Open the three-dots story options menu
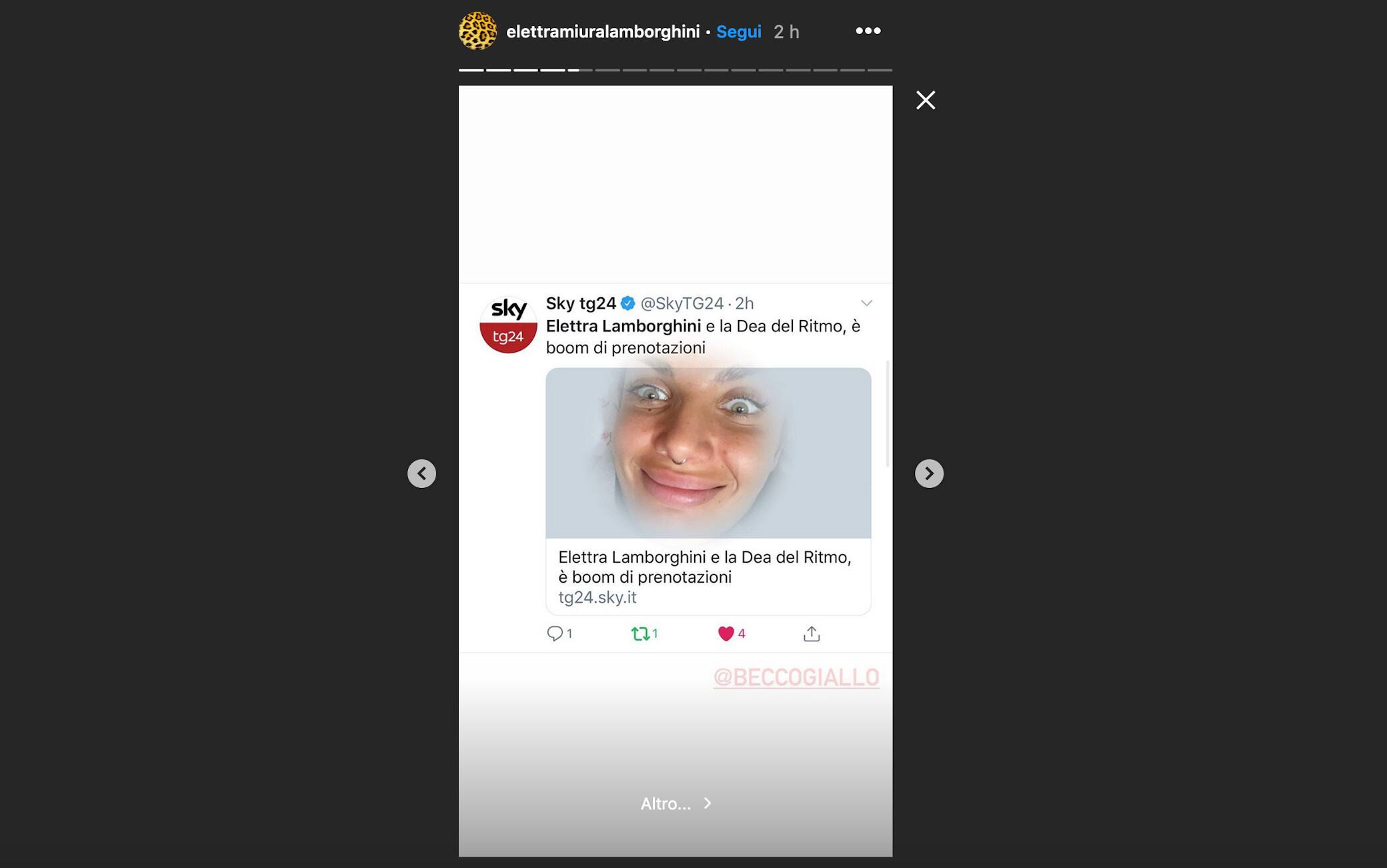 pyautogui.click(x=868, y=31)
